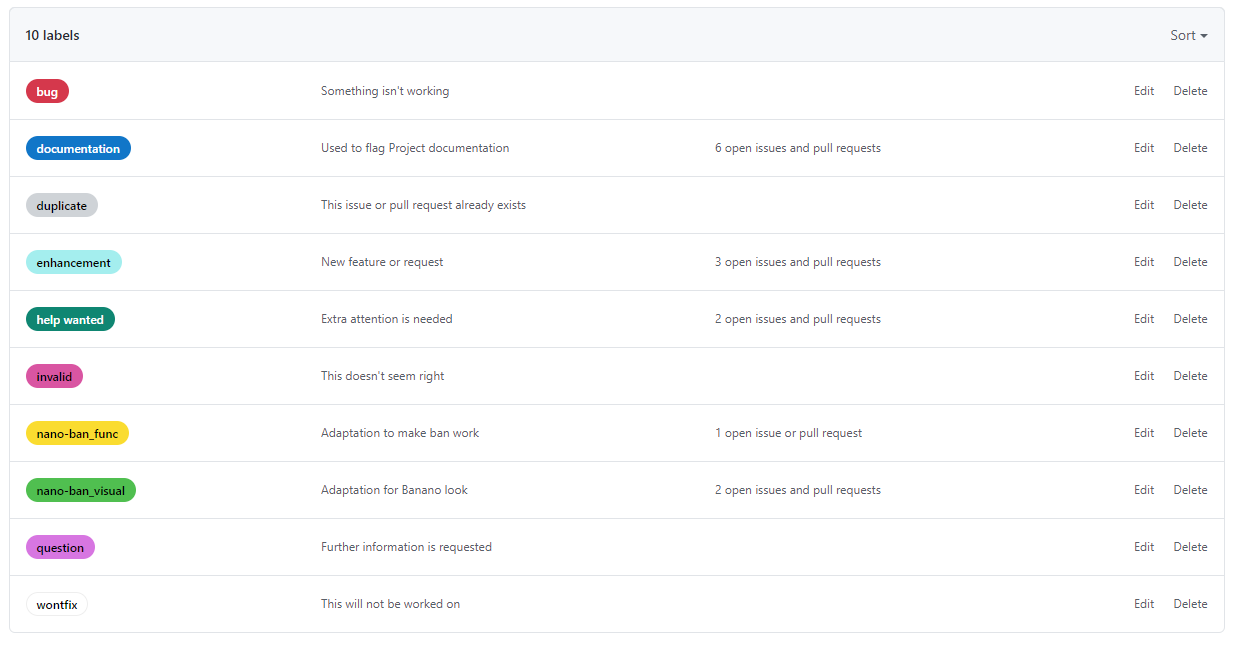The image size is (1240, 649).
Task: Click the enhancement label badge
Action: tap(73, 263)
